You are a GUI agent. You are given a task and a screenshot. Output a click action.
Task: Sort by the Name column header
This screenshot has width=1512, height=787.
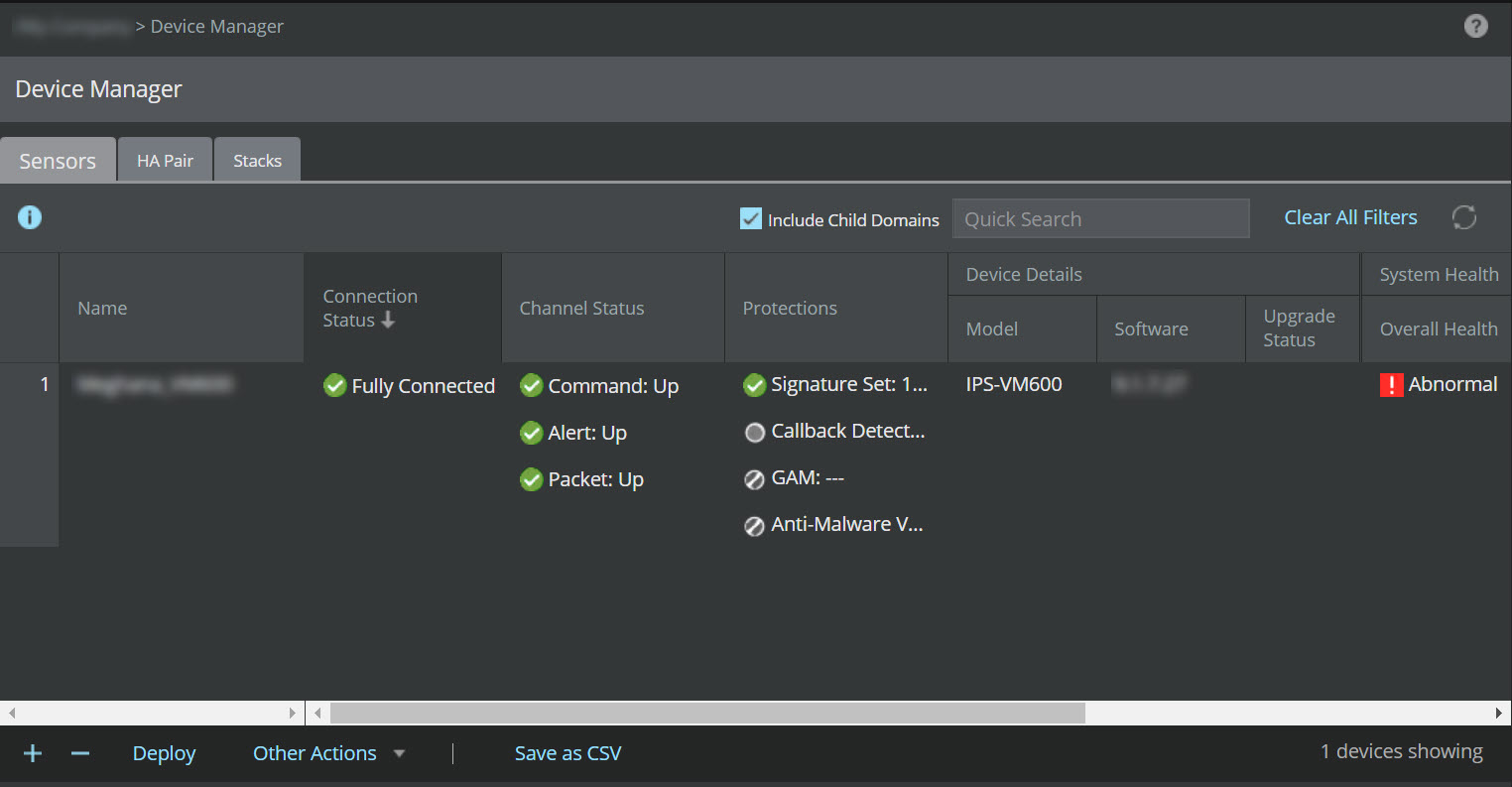(182, 308)
